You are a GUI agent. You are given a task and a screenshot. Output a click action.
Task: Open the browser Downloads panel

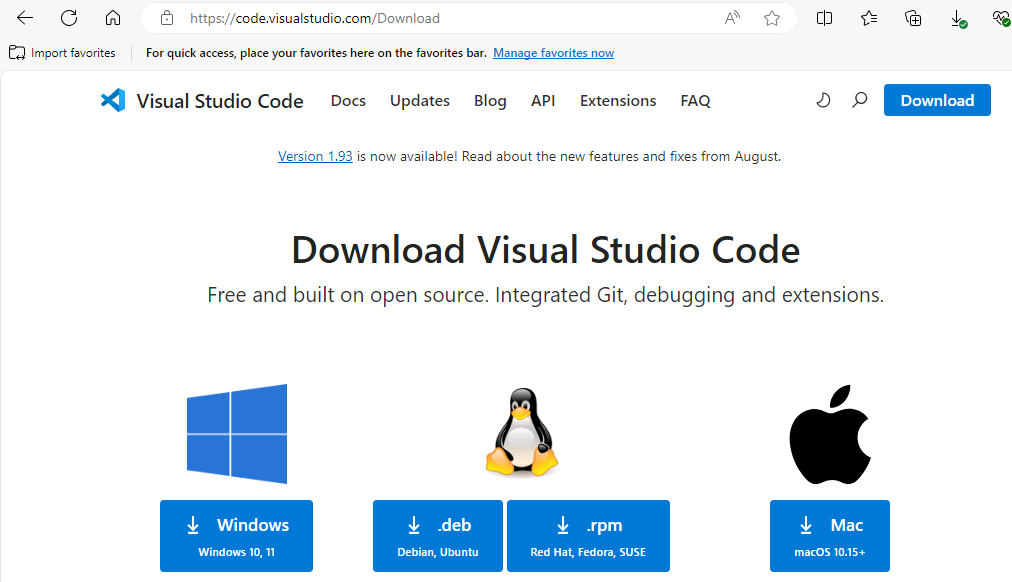tap(958, 19)
